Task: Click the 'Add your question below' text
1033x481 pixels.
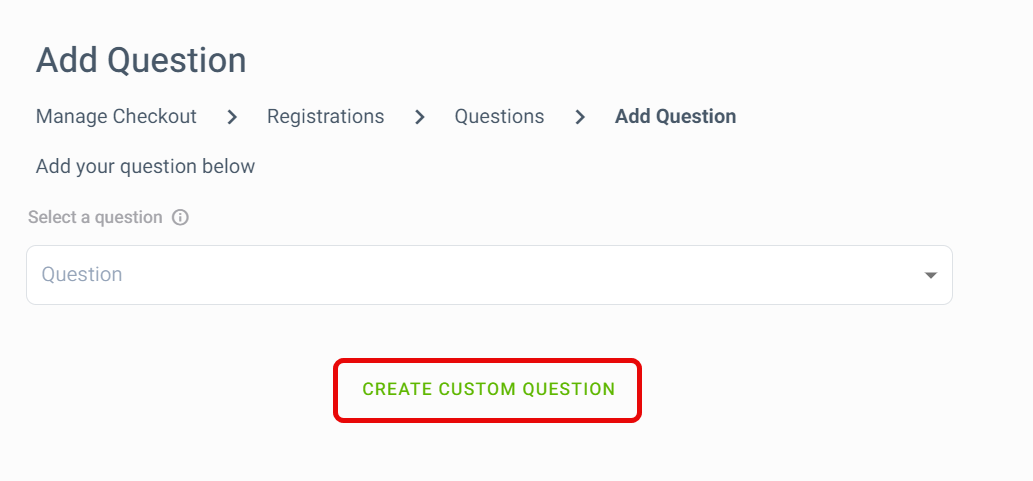Action: pyautogui.click(x=145, y=167)
